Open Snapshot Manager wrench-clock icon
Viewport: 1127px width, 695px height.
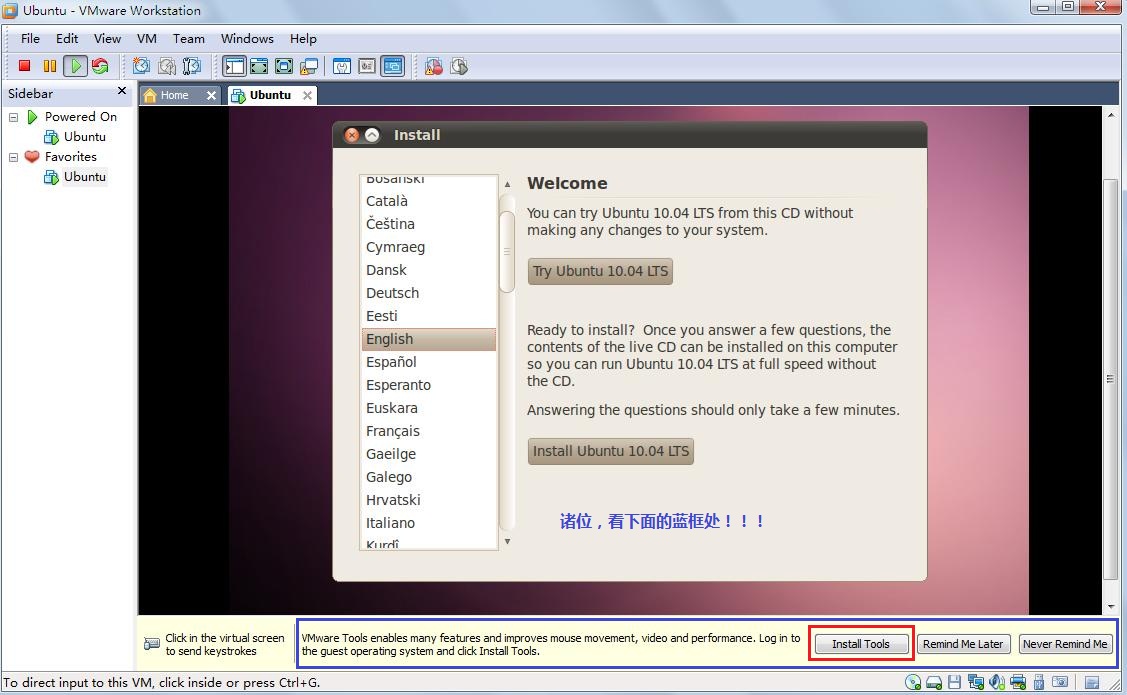point(192,66)
